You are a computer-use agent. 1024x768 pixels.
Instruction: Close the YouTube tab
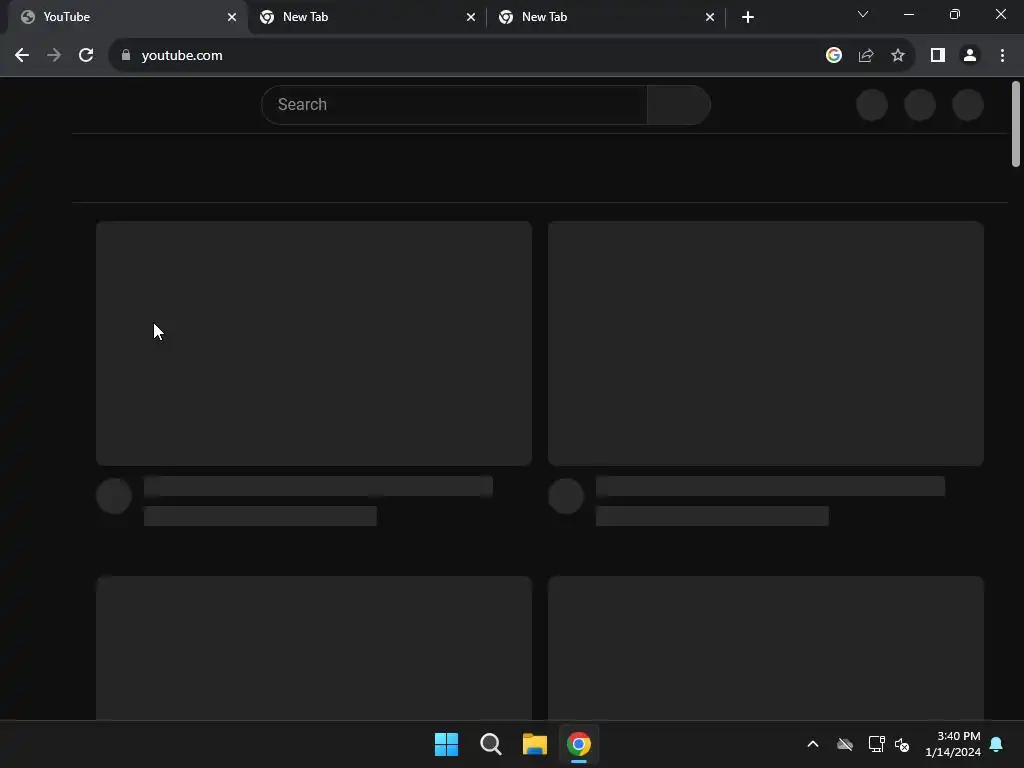click(232, 17)
